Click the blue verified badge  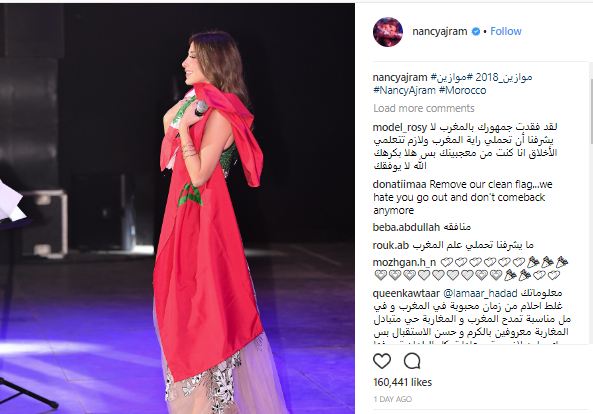(476, 32)
